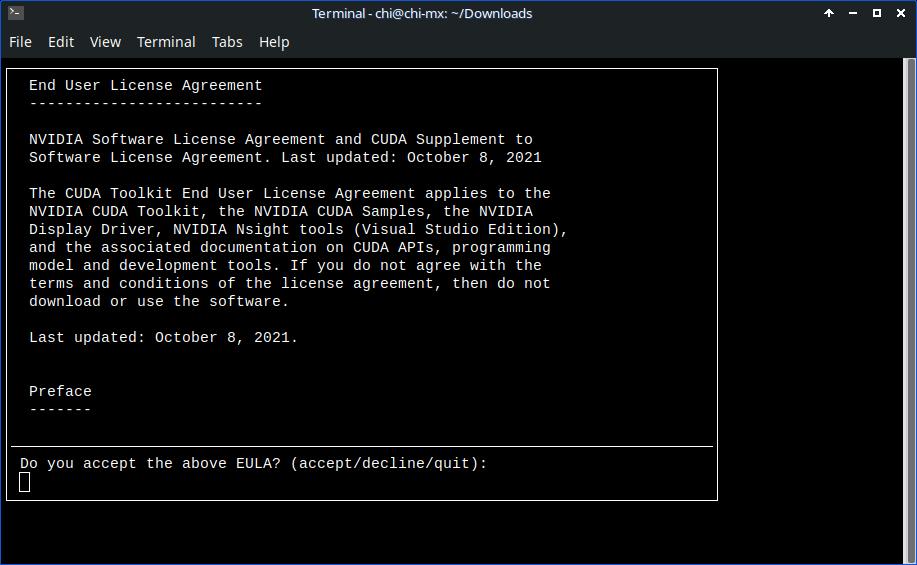Open the Terminal menu
Image resolution: width=917 pixels, height=565 pixels.
pyautogui.click(x=166, y=42)
